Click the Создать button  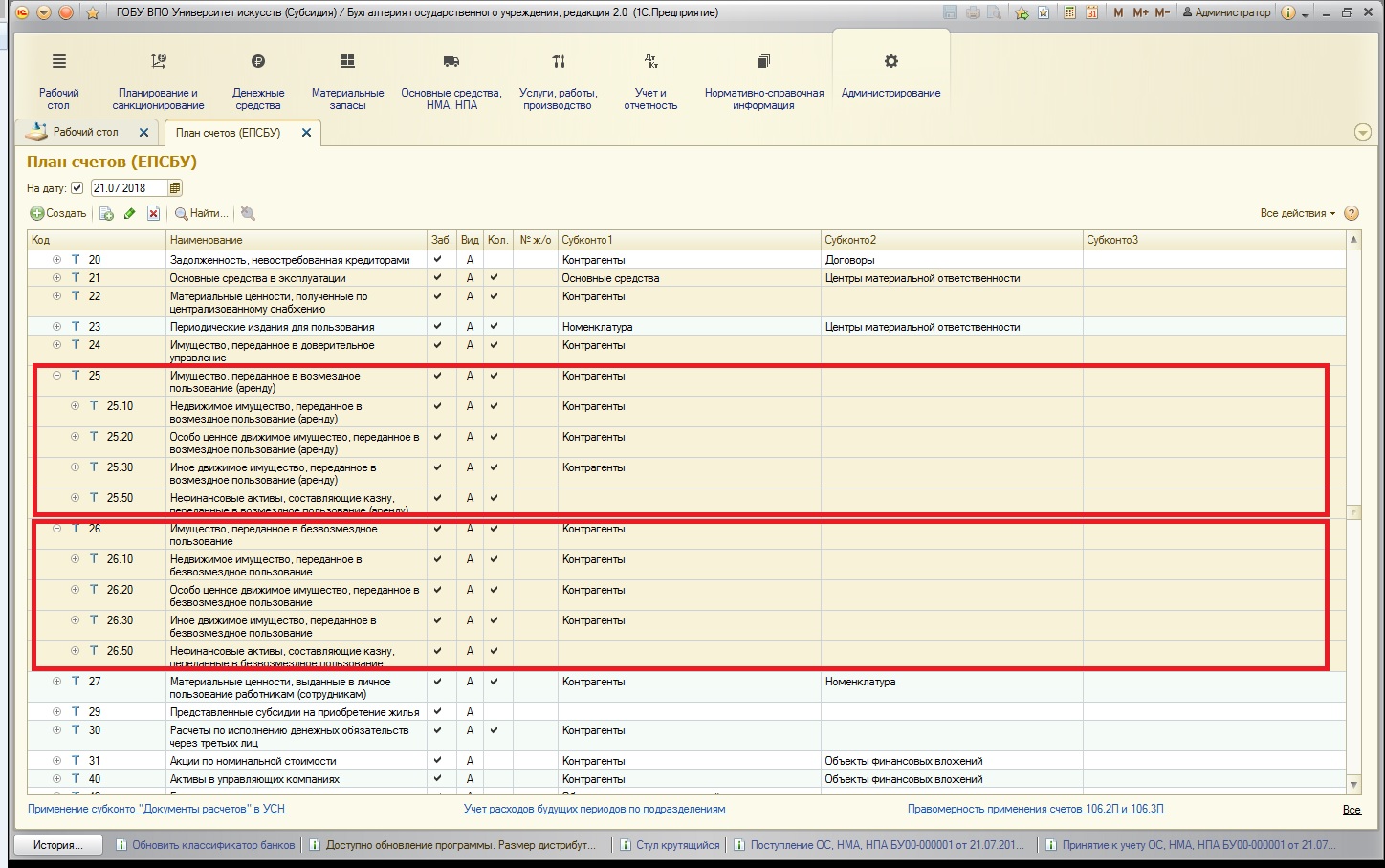(58, 213)
